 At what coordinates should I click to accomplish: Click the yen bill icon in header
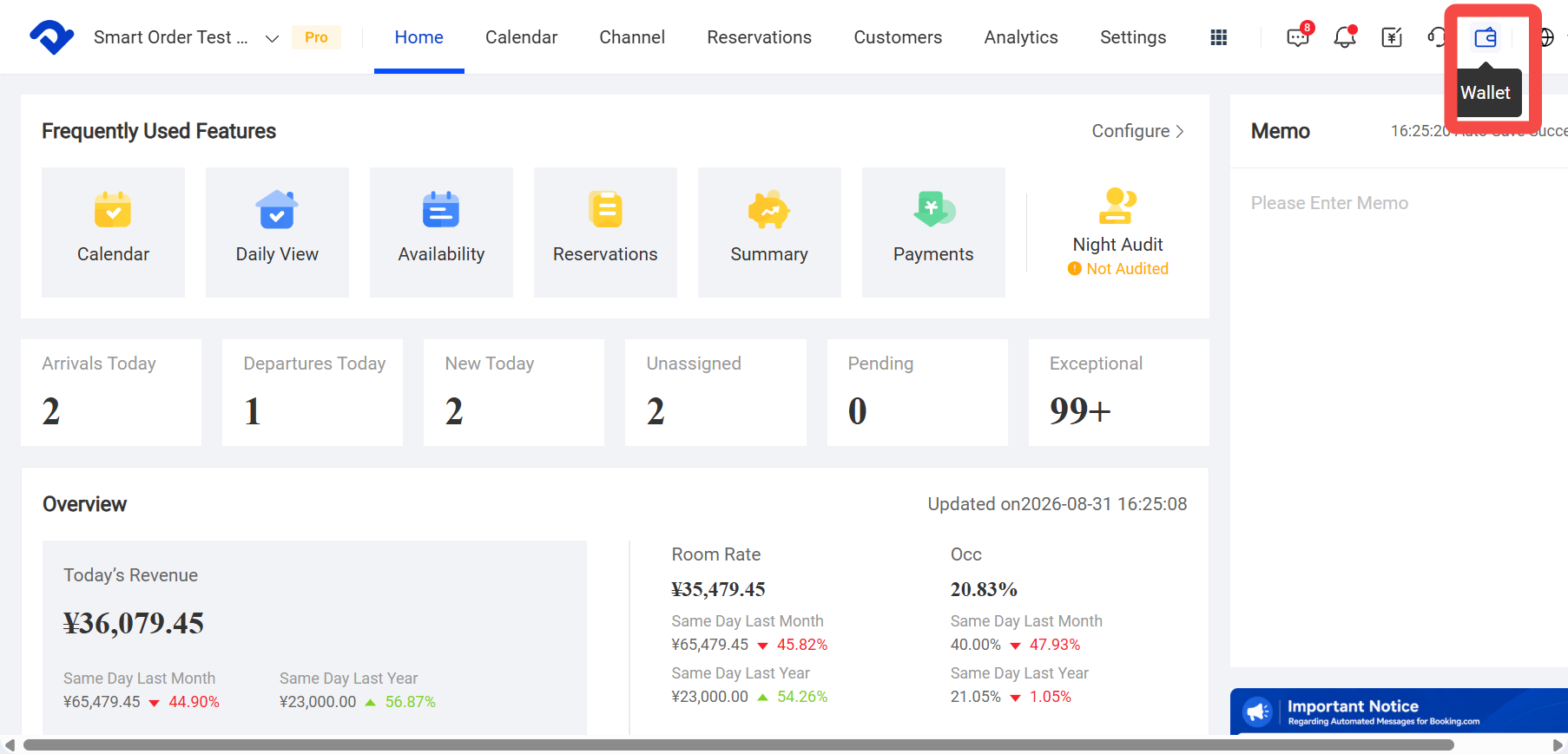1392,37
